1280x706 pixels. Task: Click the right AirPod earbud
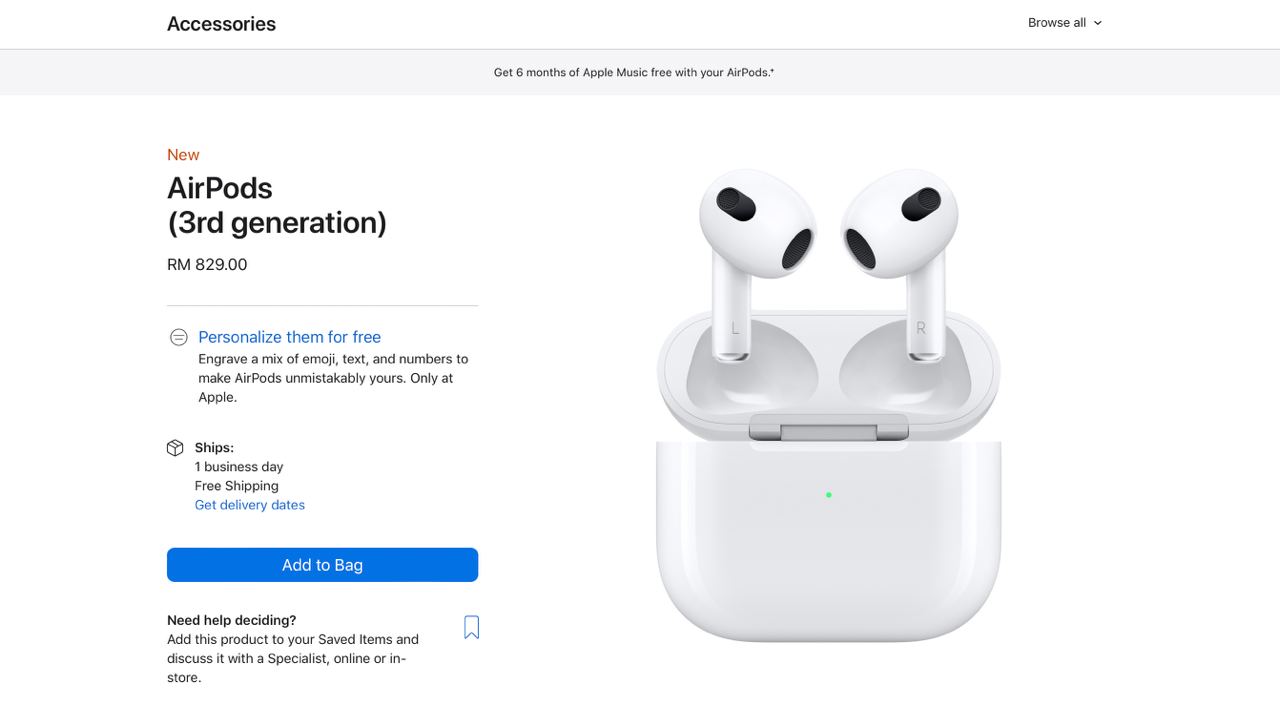coord(904,262)
